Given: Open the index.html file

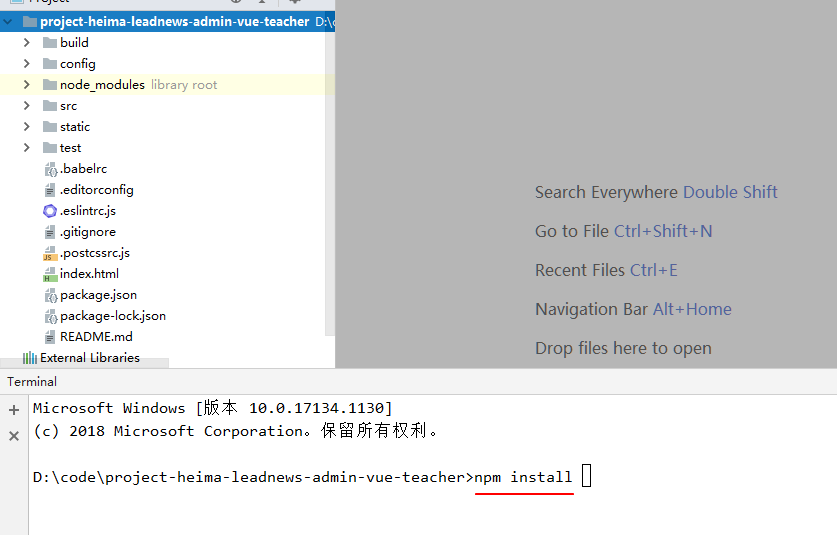Looking at the screenshot, I should point(89,274).
